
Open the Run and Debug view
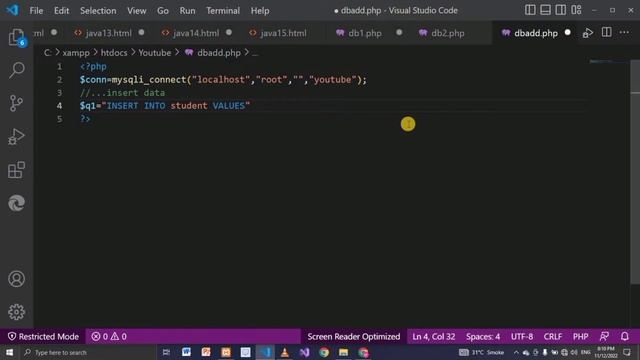(16, 137)
